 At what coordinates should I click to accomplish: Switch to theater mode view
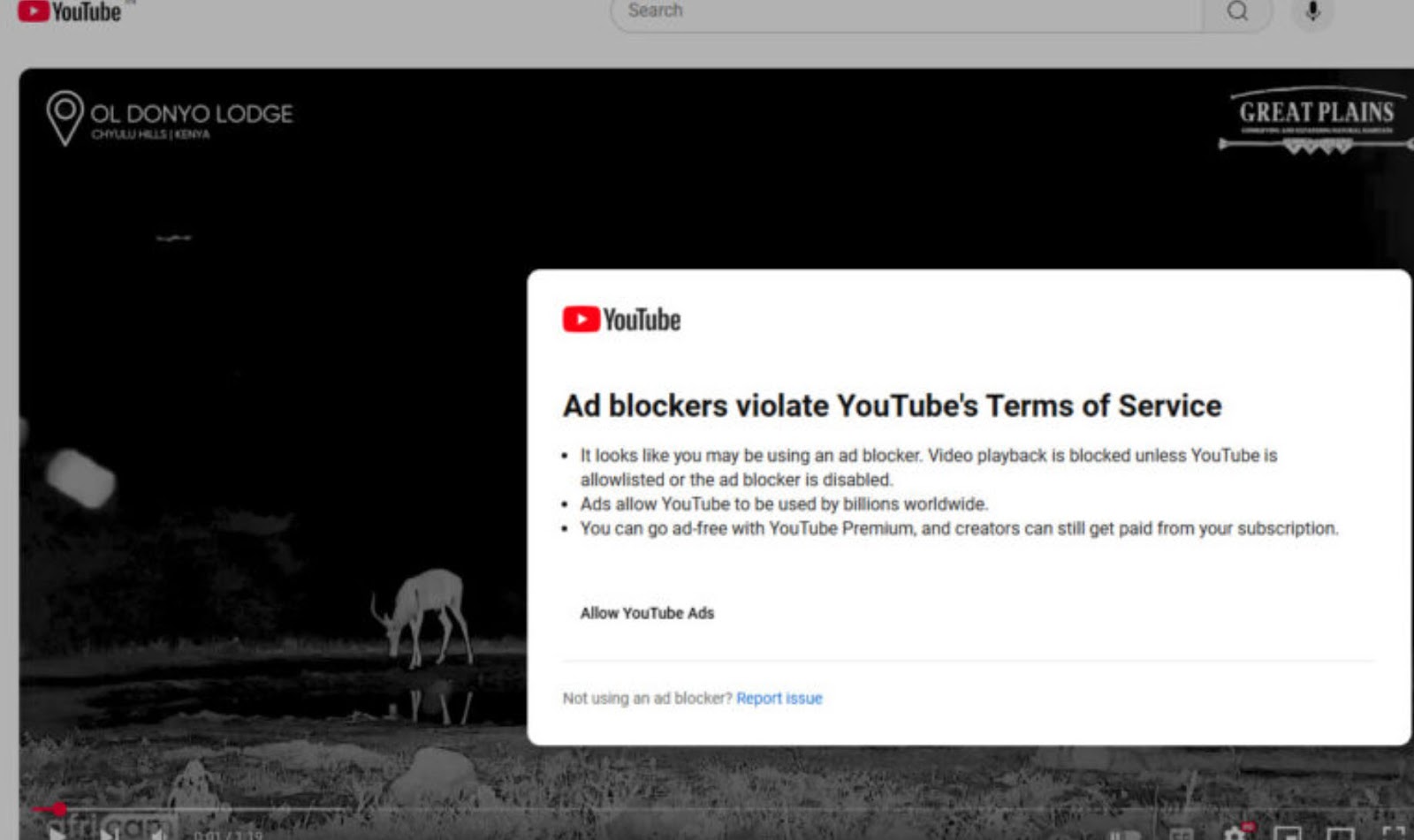point(1340,833)
